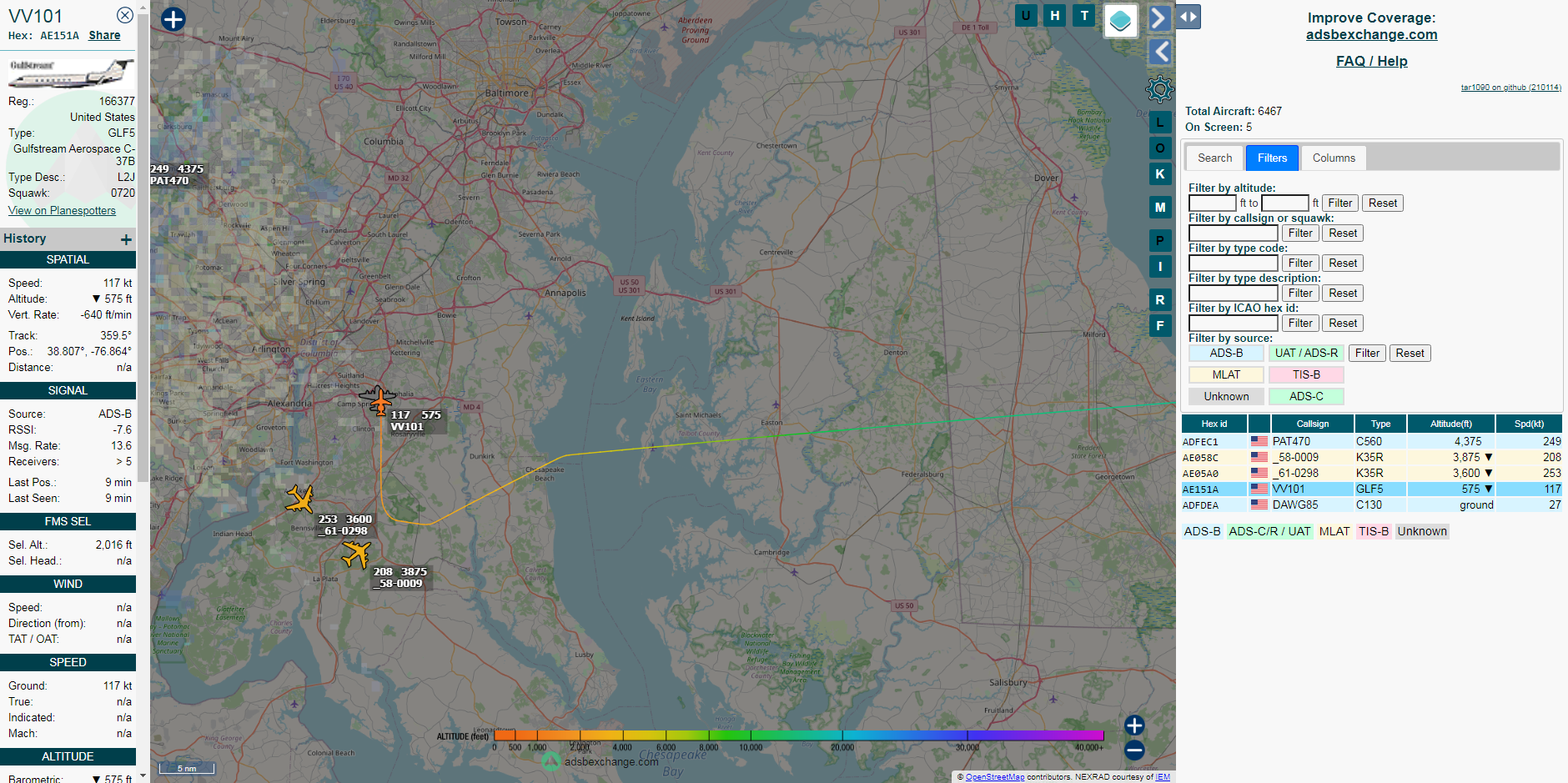Viewport: 1568px width, 783px height.
Task: Click the altitude minimum input field
Action: coord(1212,203)
